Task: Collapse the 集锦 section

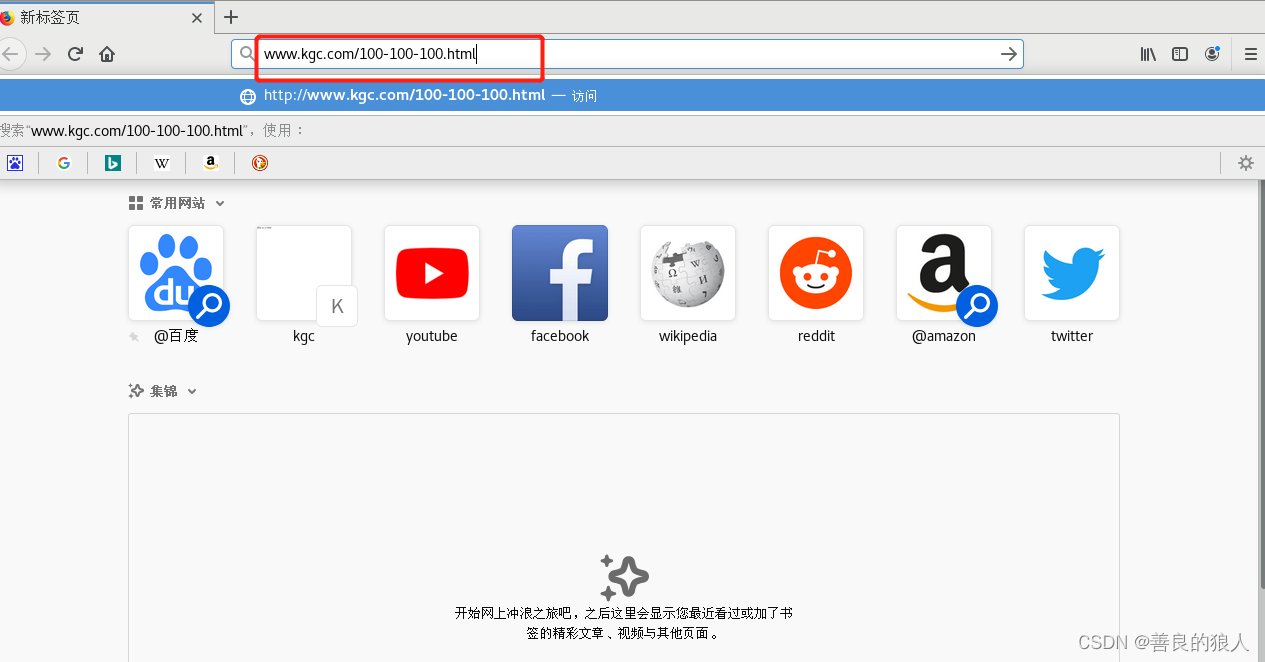Action: pos(192,391)
